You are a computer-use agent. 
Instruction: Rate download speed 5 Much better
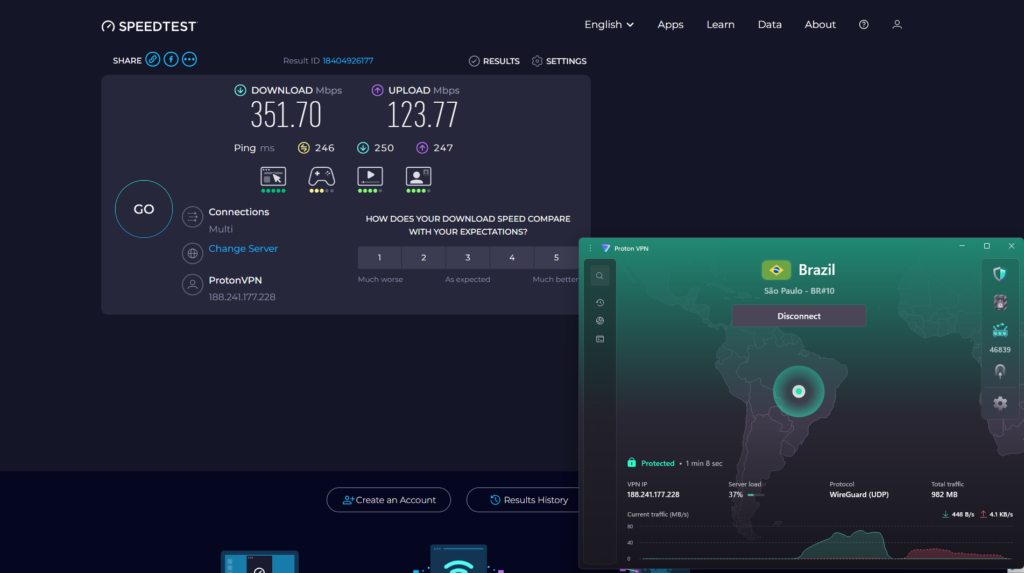pos(556,257)
